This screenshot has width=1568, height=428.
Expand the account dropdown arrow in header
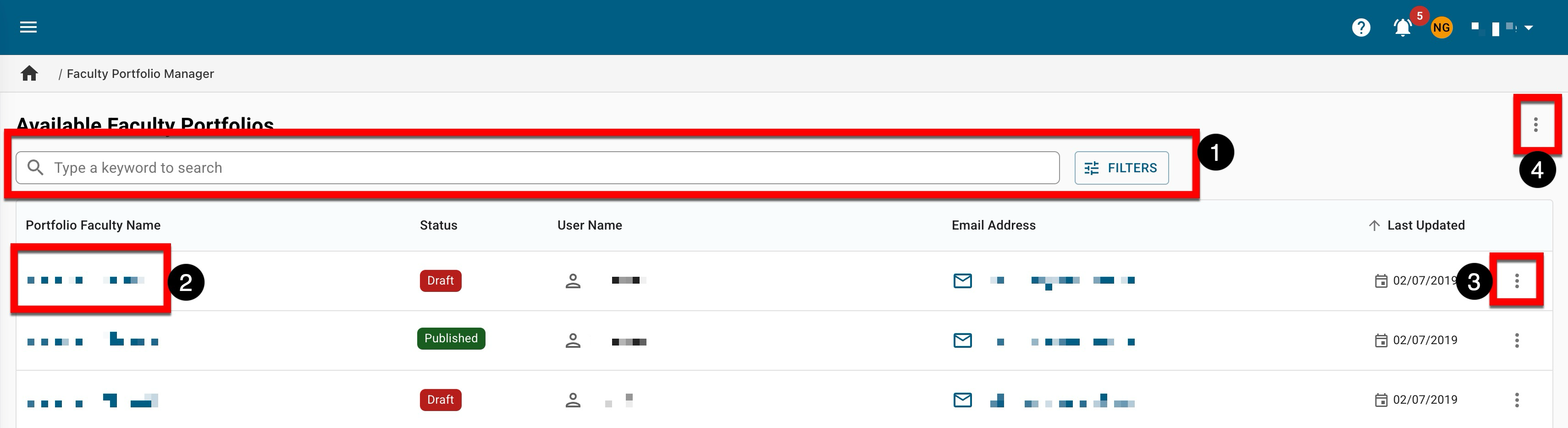click(1529, 28)
